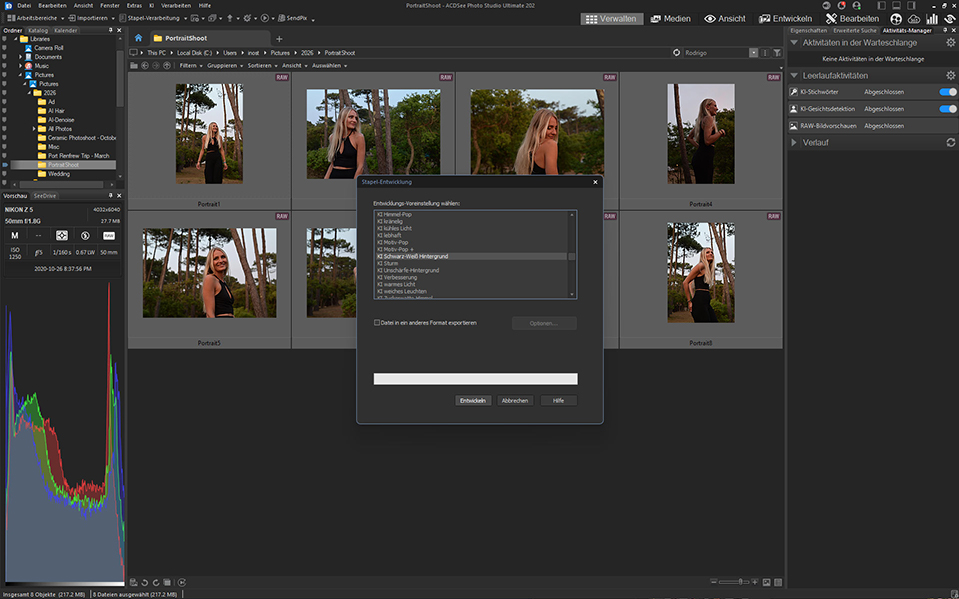Open the Sortieren dropdown

coord(258,65)
